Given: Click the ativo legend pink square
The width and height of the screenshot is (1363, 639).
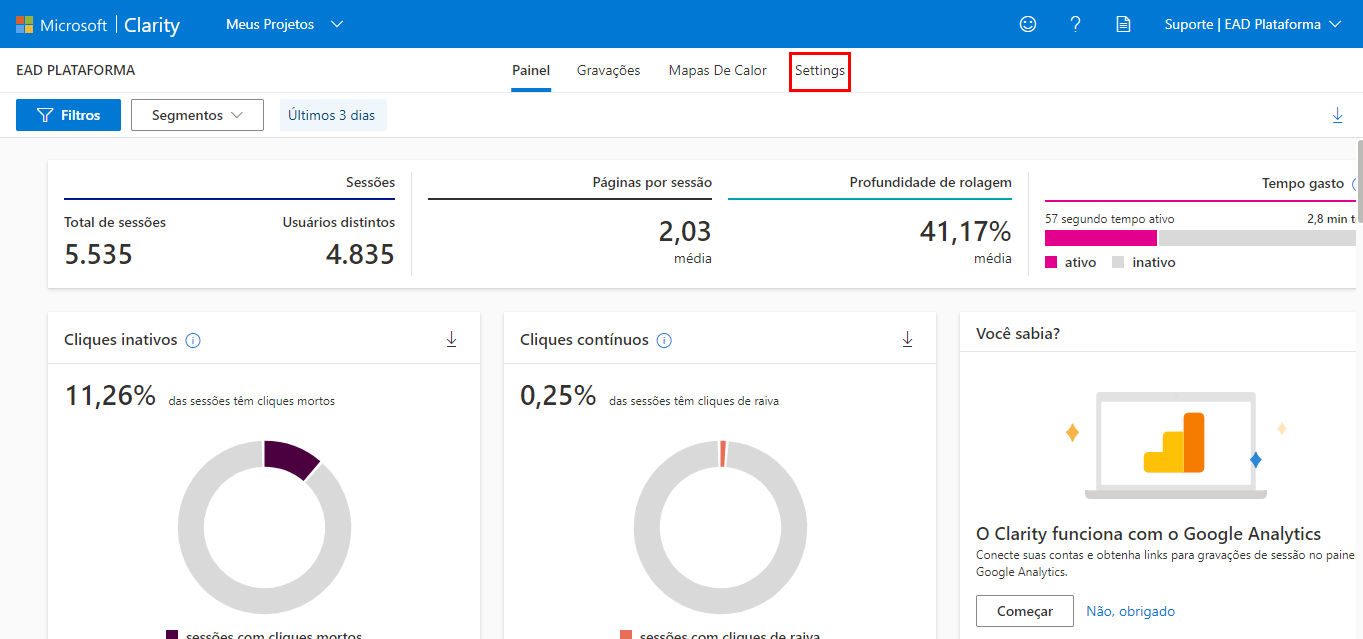Looking at the screenshot, I should pyautogui.click(x=1051, y=262).
